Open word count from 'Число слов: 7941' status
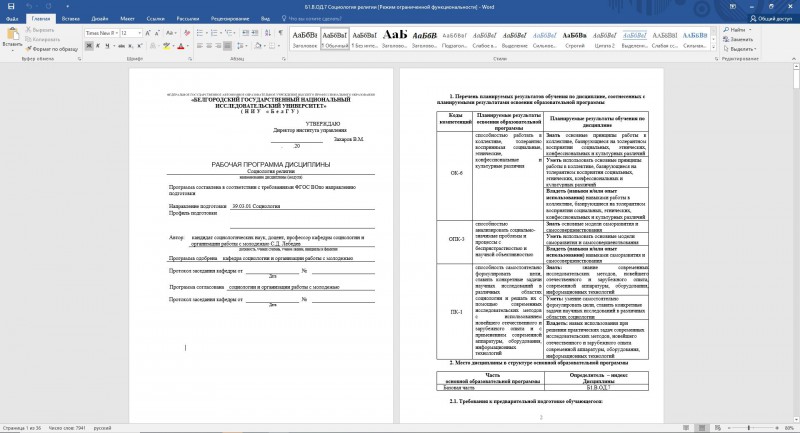Image resolution: width=800 pixels, height=433 pixels. (x=69, y=428)
